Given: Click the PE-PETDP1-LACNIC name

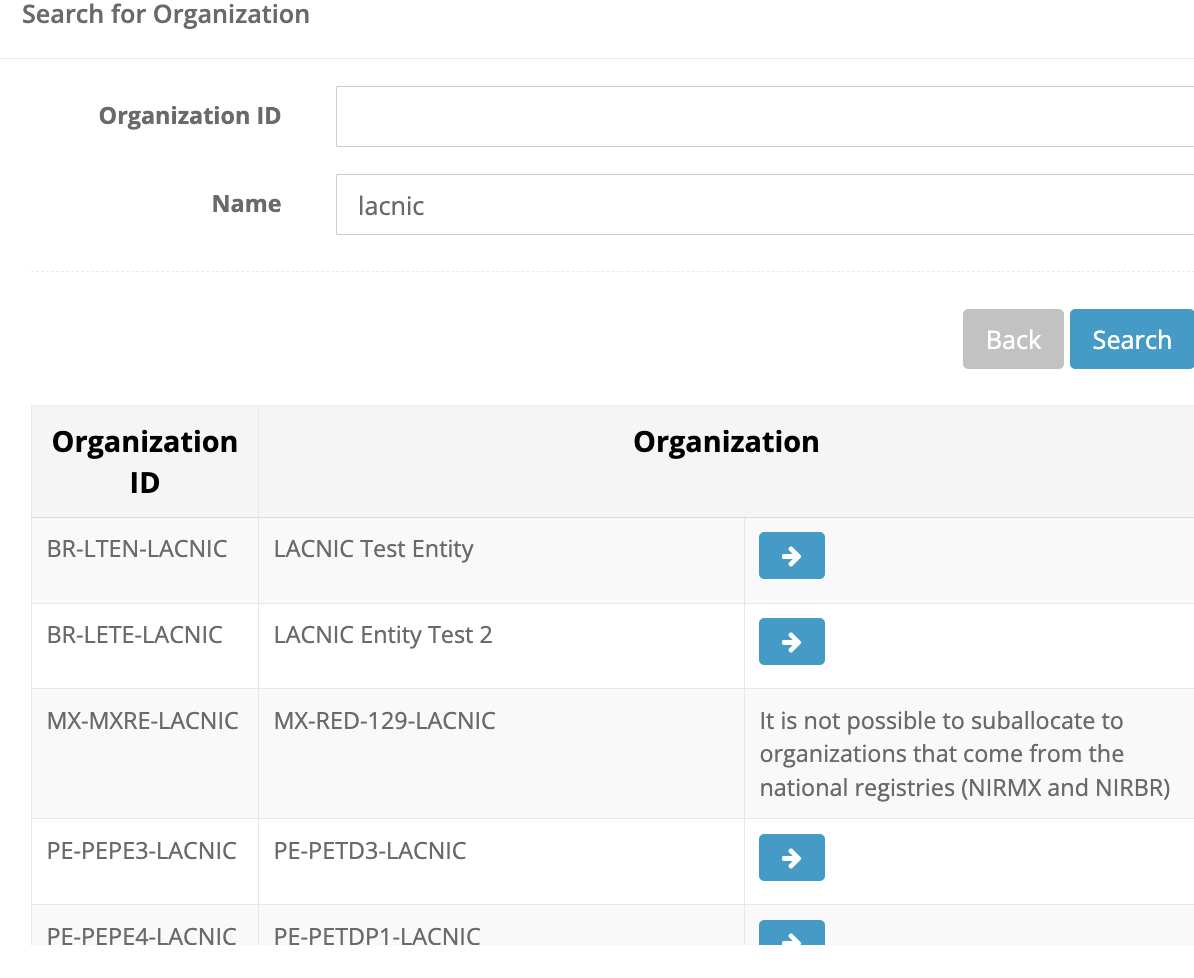Looking at the screenshot, I should tap(377, 935).
